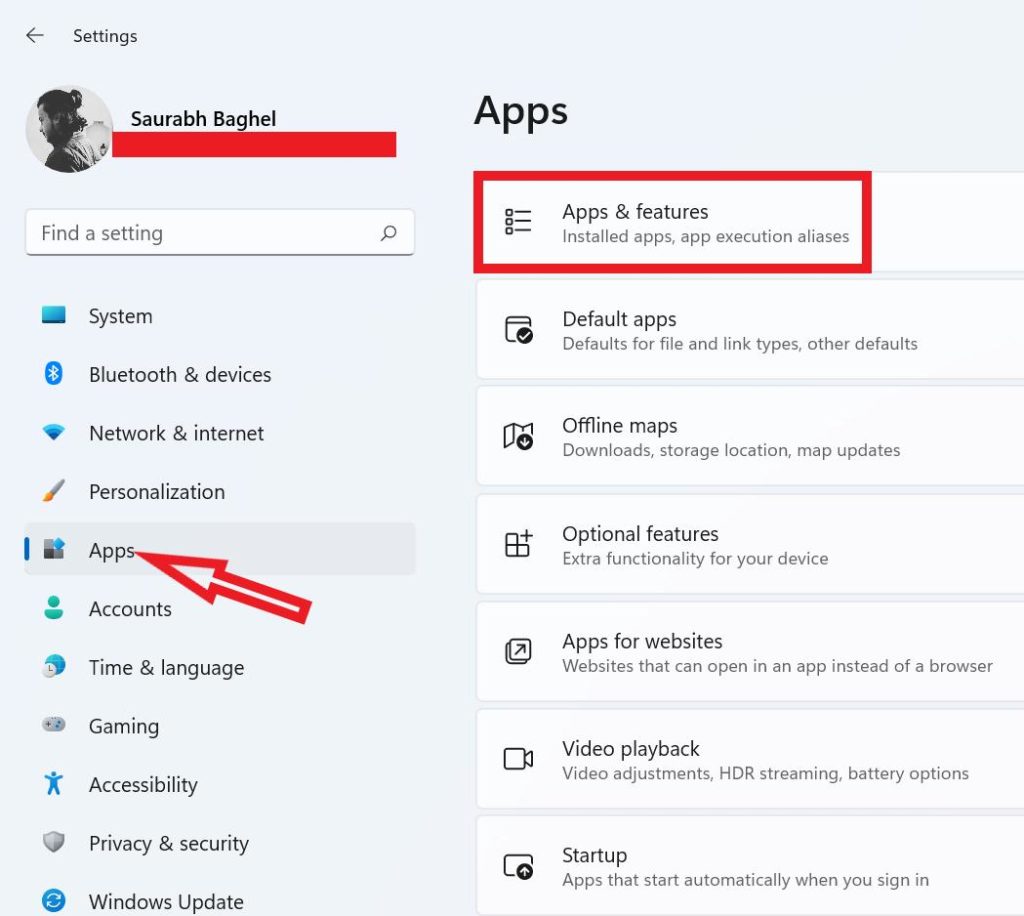Click the Video playback camera icon

pyautogui.click(x=518, y=759)
